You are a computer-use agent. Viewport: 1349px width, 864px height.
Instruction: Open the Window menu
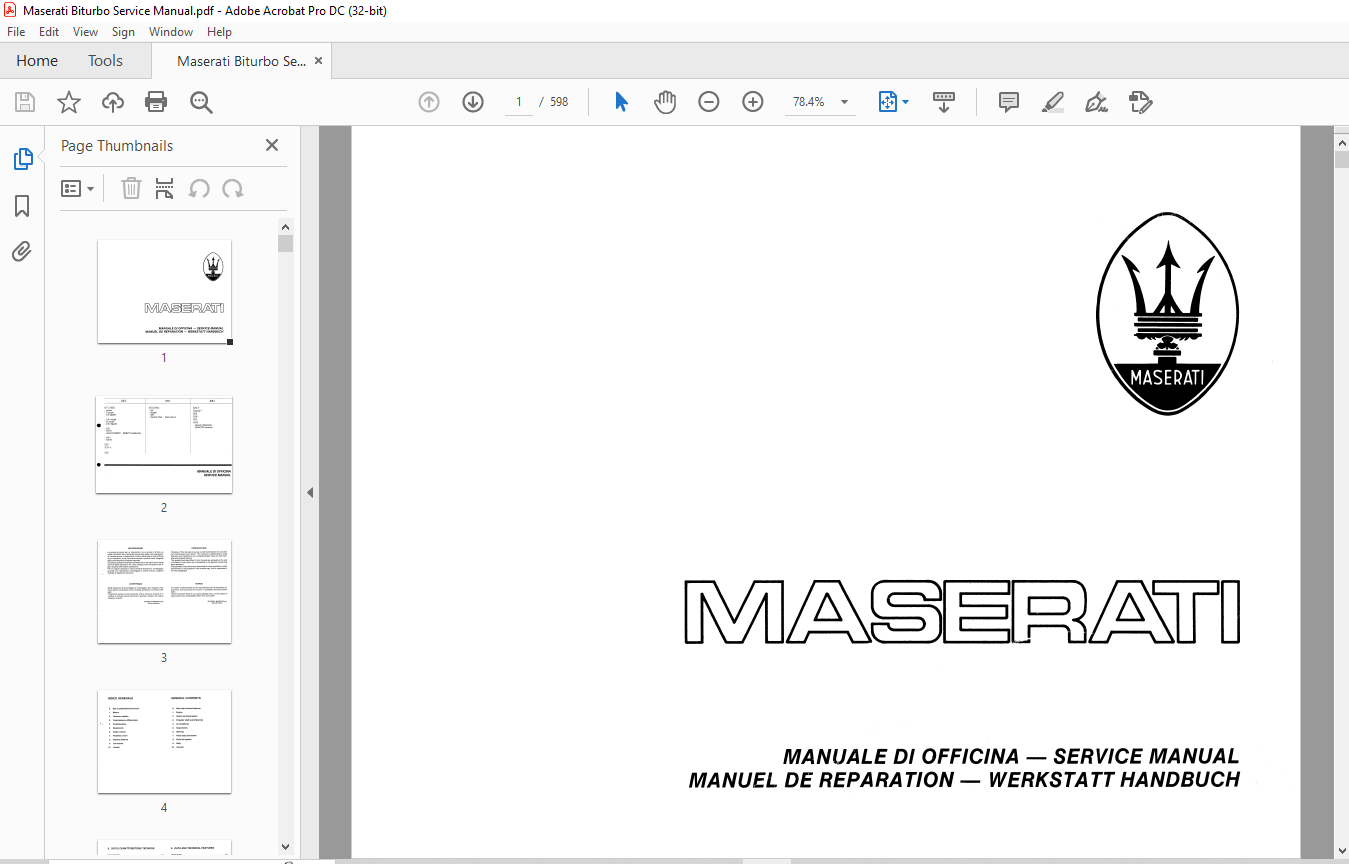[171, 32]
